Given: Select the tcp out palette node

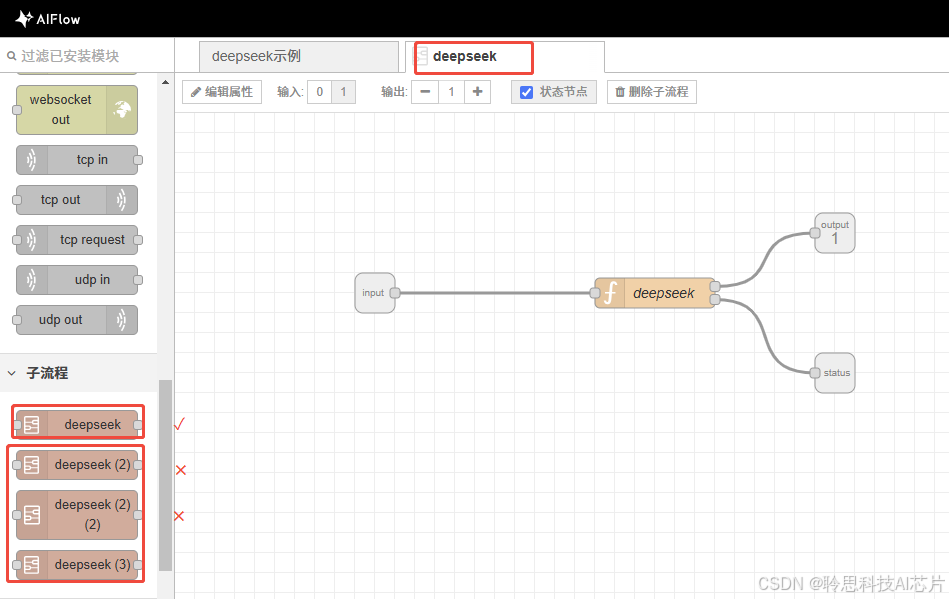Looking at the screenshot, I should (x=77, y=200).
